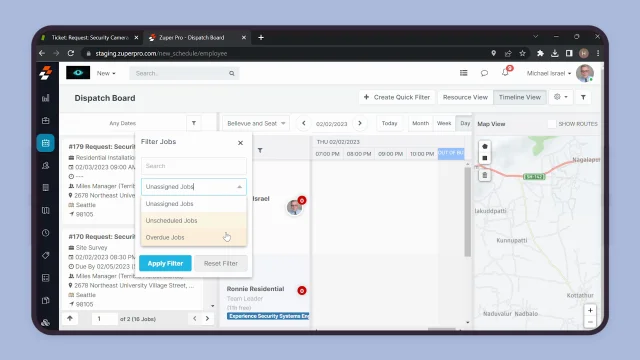Image resolution: width=640 pixels, height=360 pixels.
Task: Switch to the Week tab
Action: (444, 123)
